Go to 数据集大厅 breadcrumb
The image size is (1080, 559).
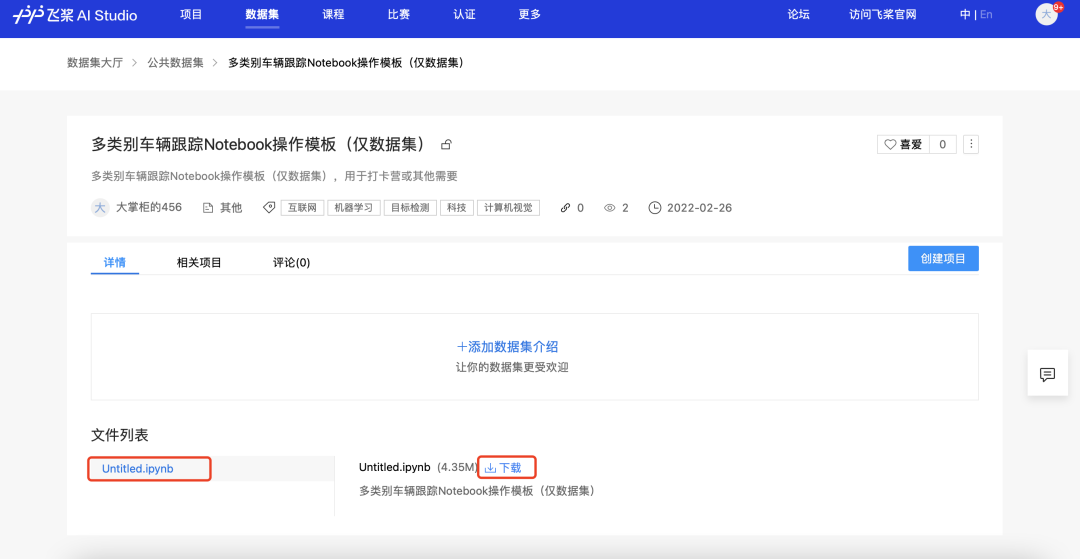[x=95, y=63]
